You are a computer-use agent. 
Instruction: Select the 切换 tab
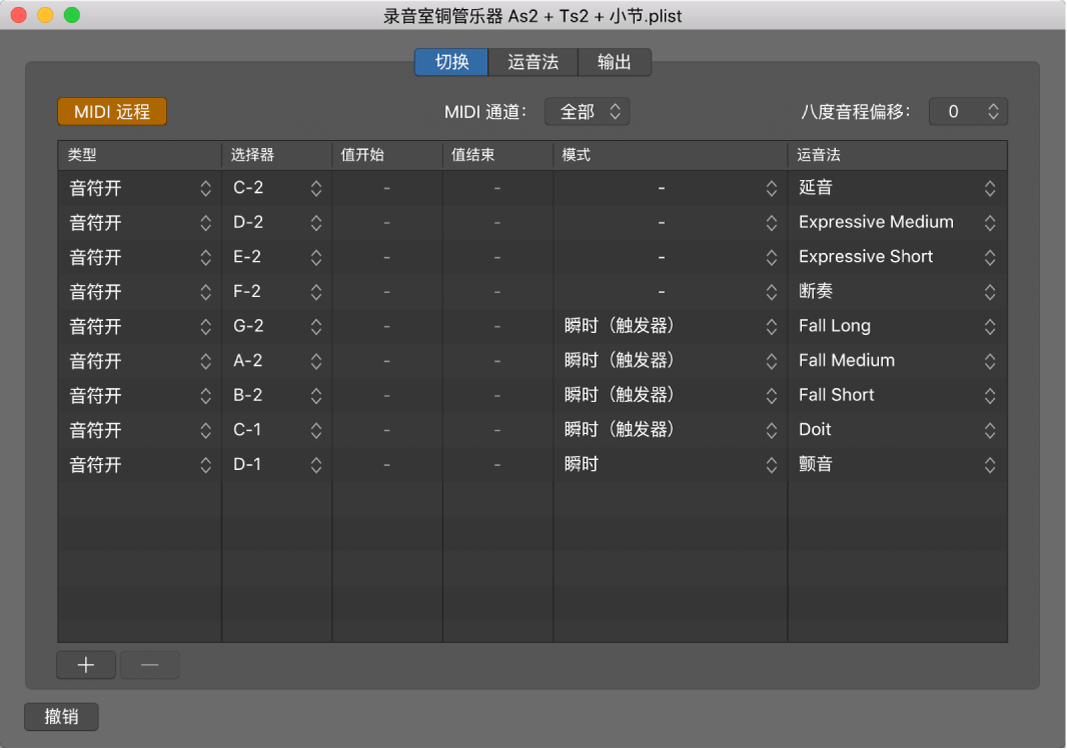point(450,61)
